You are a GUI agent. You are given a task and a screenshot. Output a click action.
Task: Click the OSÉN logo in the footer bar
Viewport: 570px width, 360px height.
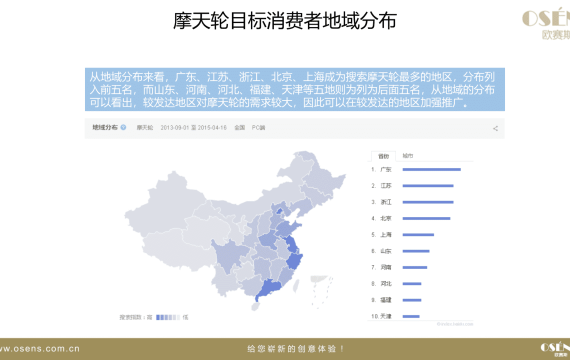[x=555, y=349]
